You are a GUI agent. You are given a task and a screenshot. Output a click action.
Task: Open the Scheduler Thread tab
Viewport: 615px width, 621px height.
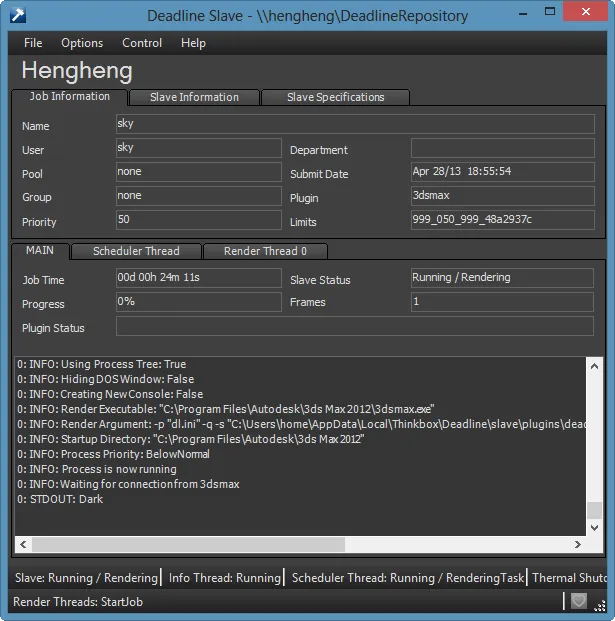coord(136,251)
